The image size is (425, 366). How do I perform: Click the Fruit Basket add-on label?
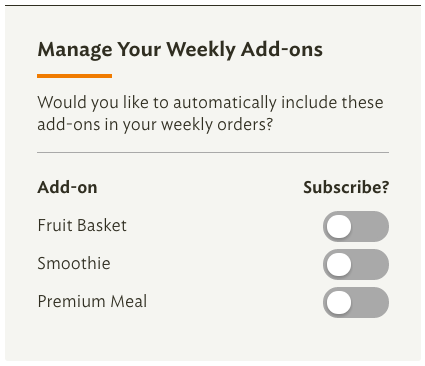82,225
